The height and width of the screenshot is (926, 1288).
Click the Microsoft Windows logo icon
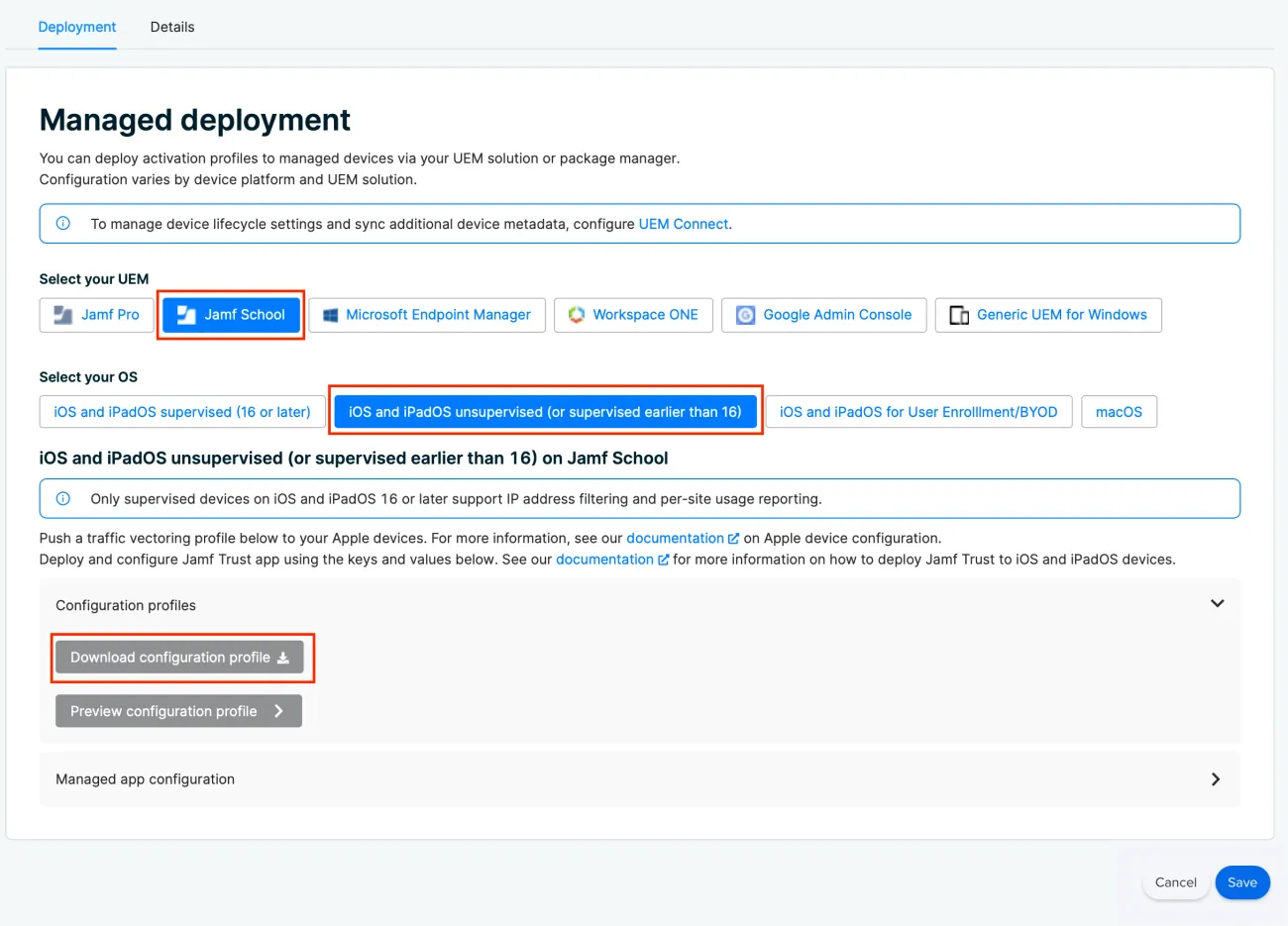(x=331, y=315)
